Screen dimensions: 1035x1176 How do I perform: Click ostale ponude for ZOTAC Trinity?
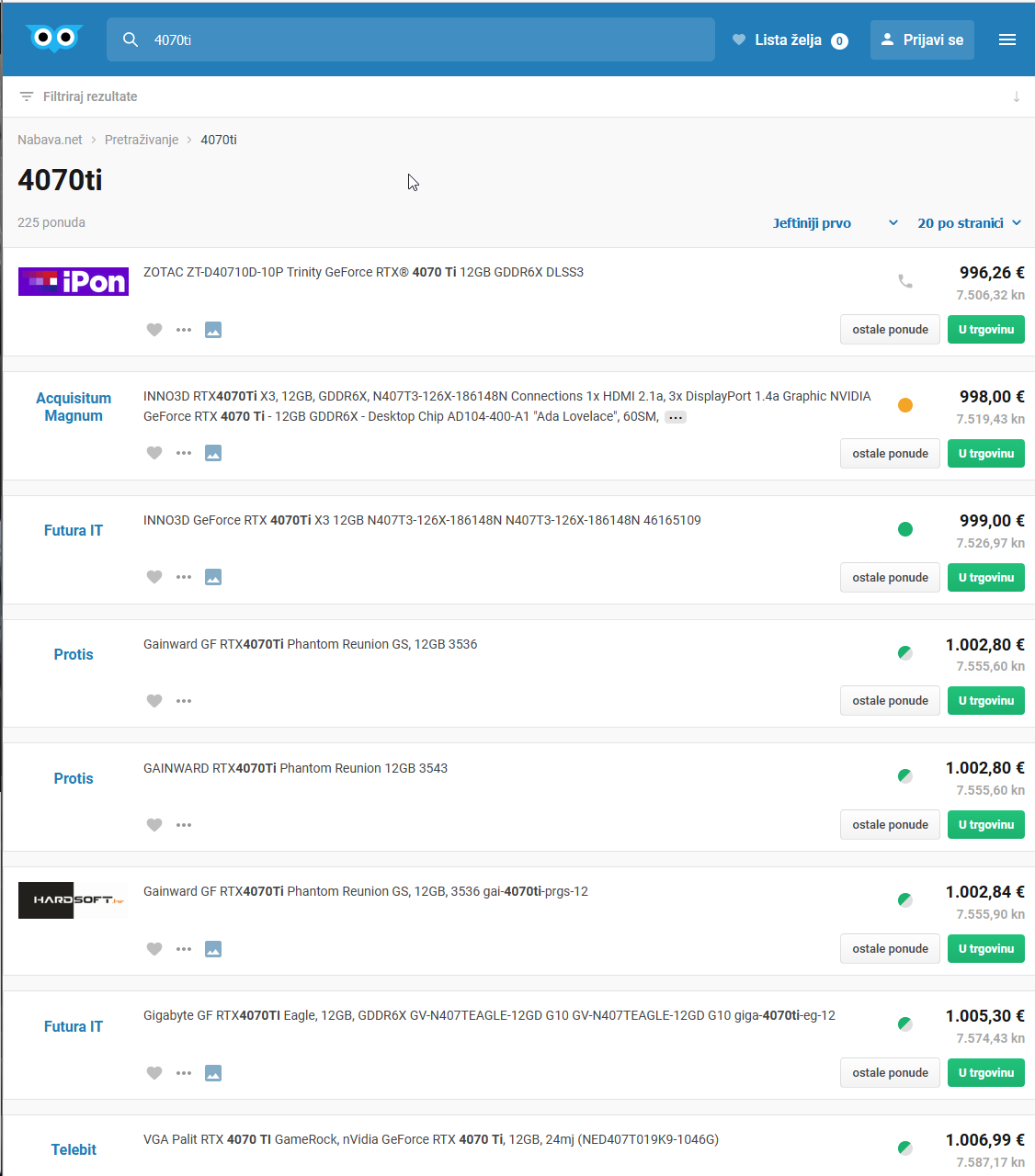click(890, 330)
